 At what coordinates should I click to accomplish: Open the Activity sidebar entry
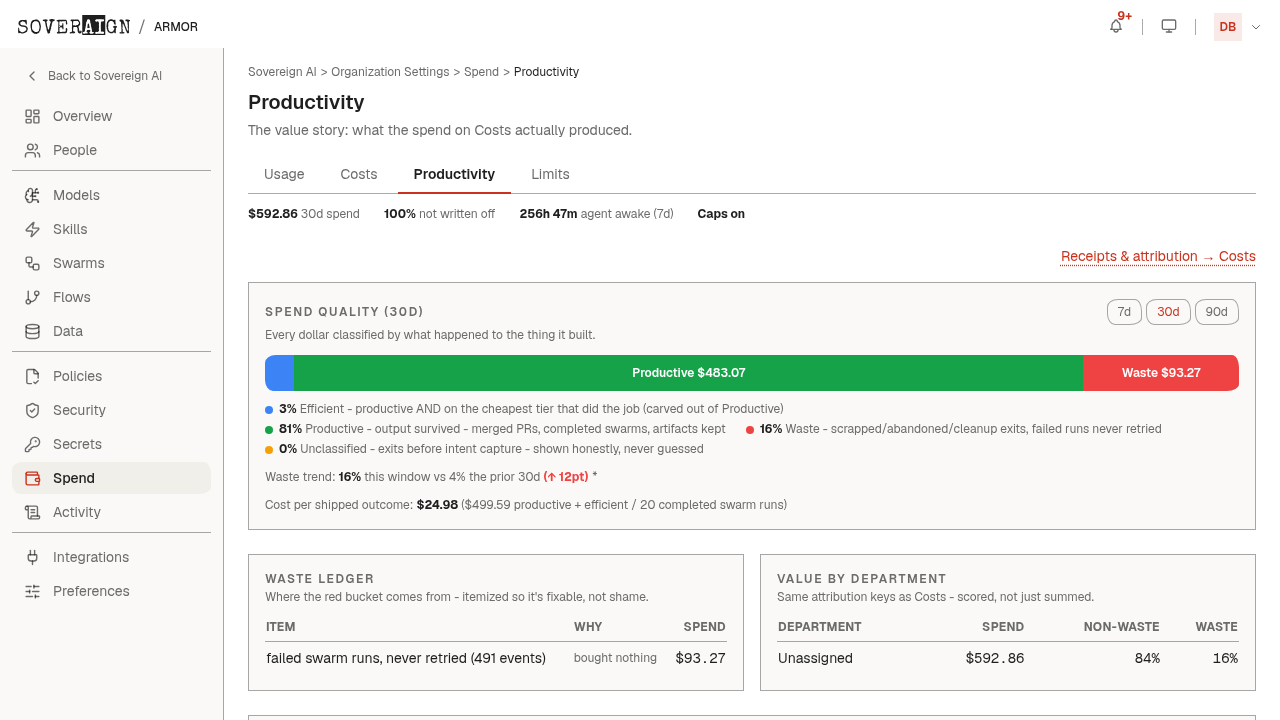tap(111, 512)
